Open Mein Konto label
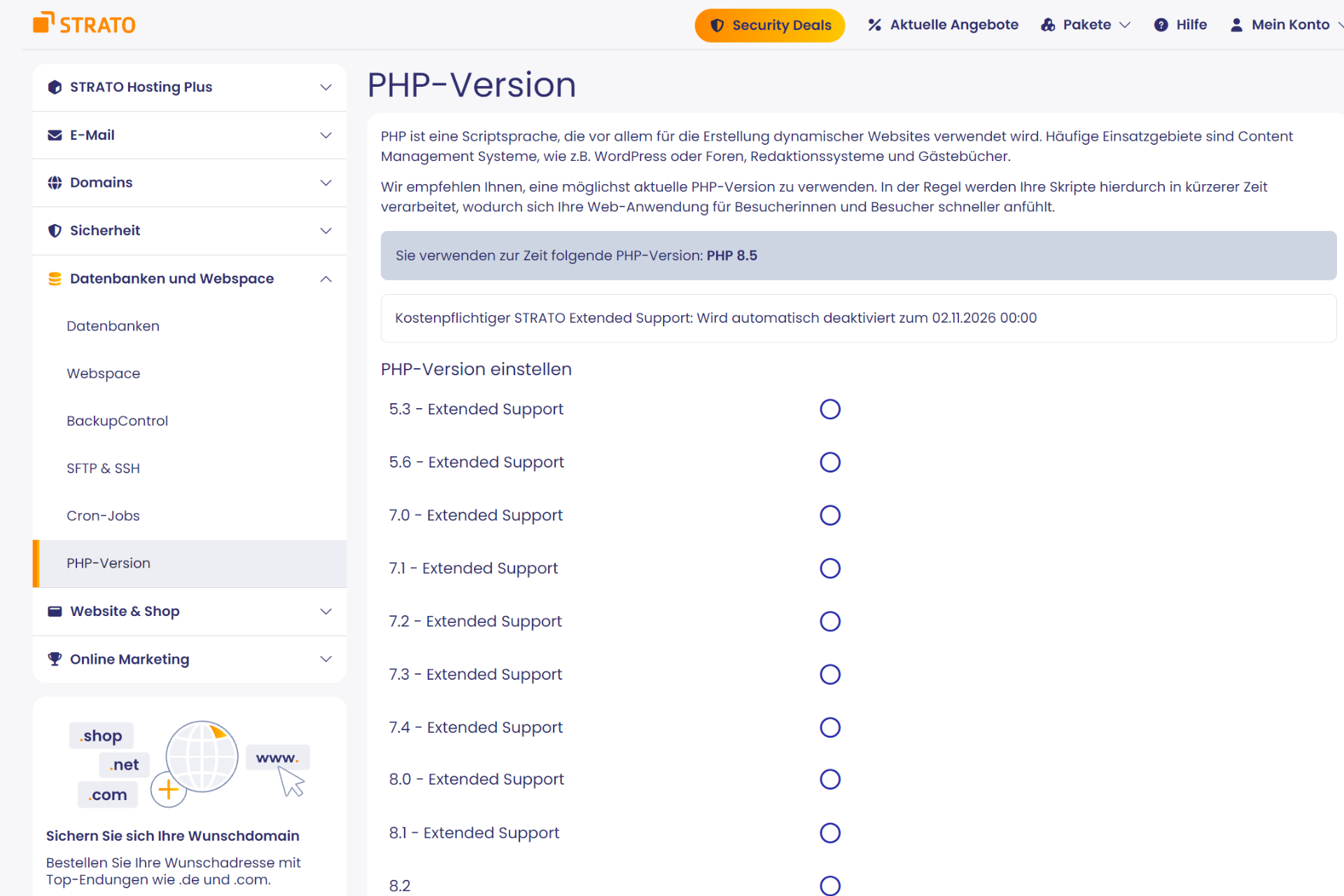 point(1290,24)
